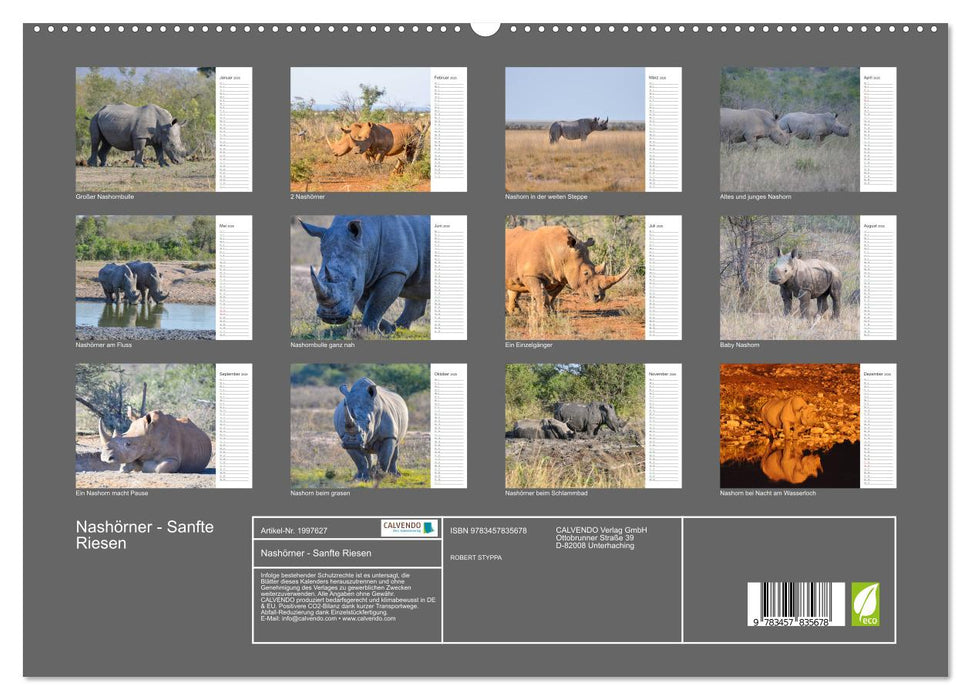Click the ISBN 9783457835678 text
The width and height of the screenshot is (971, 700).
tap(488, 530)
